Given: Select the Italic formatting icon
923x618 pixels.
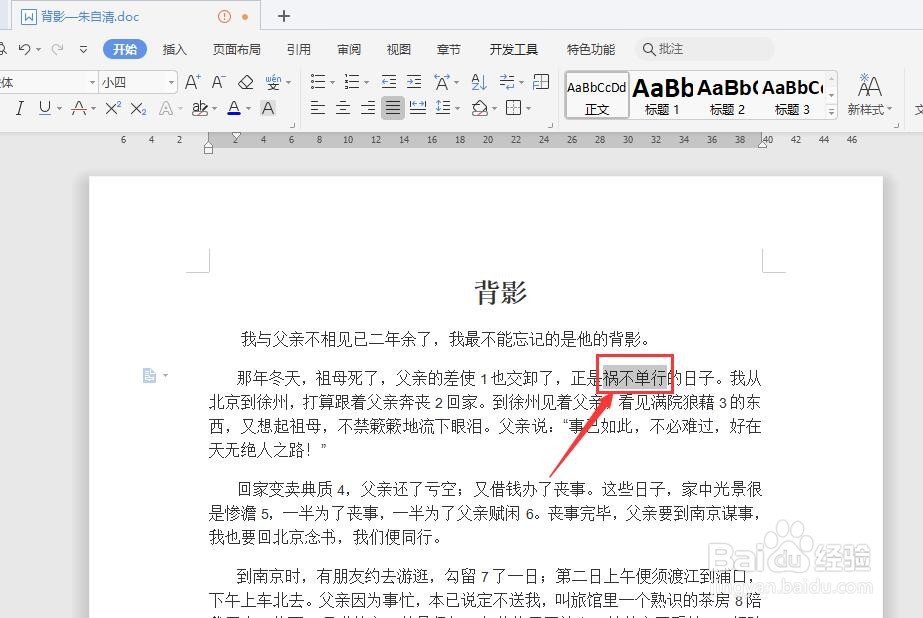Looking at the screenshot, I should 18,106.
